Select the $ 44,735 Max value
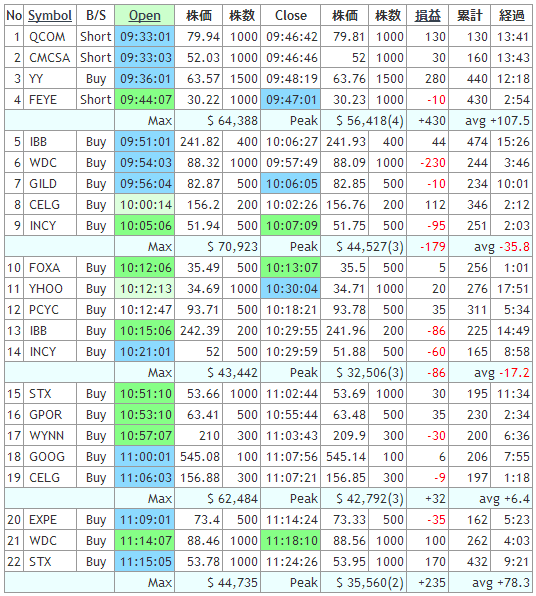536x596 pixels. coord(218,583)
